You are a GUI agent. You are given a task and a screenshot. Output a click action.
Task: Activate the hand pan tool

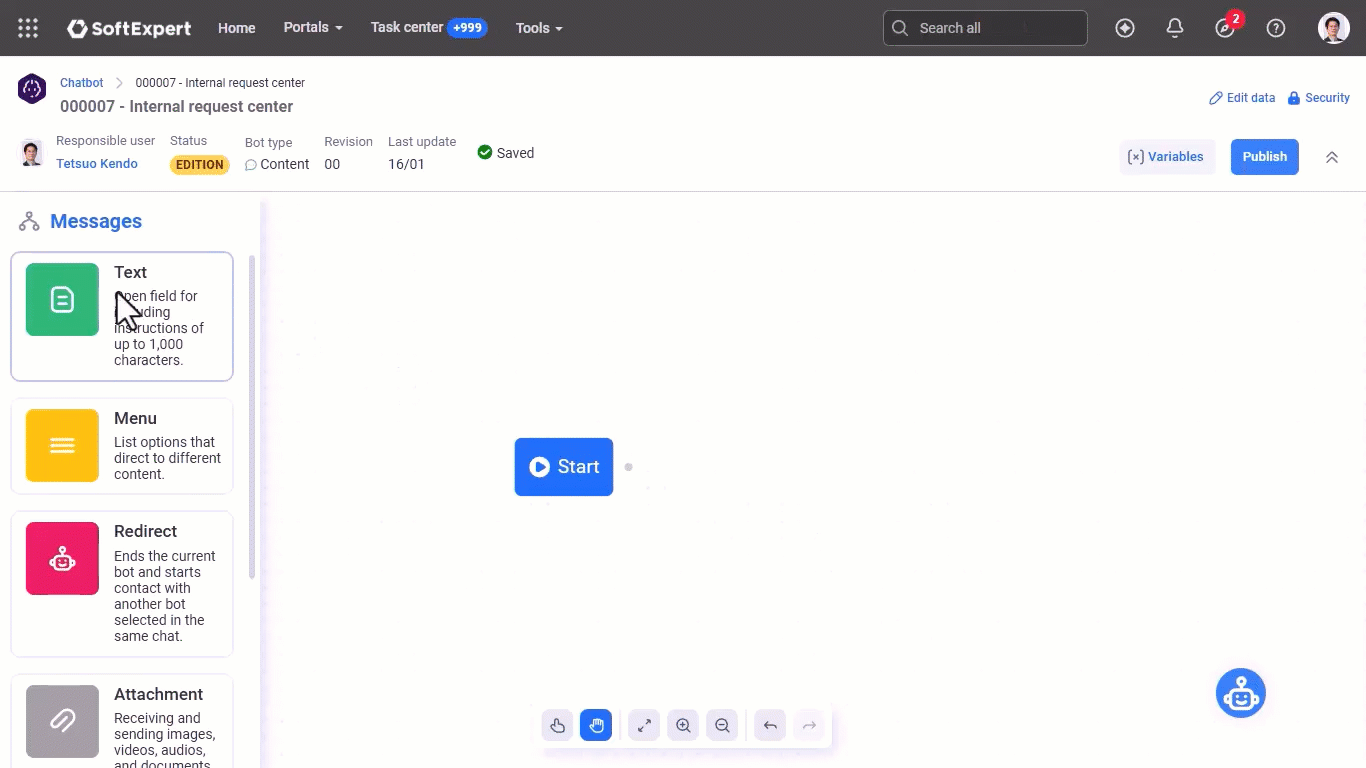pyautogui.click(x=596, y=725)
